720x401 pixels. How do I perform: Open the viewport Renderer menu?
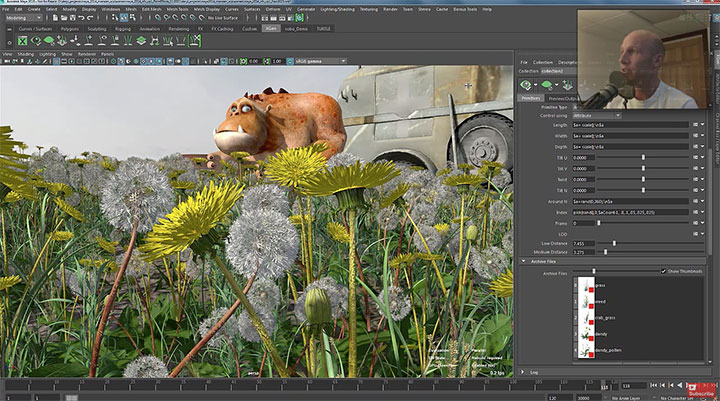point(87,54)
